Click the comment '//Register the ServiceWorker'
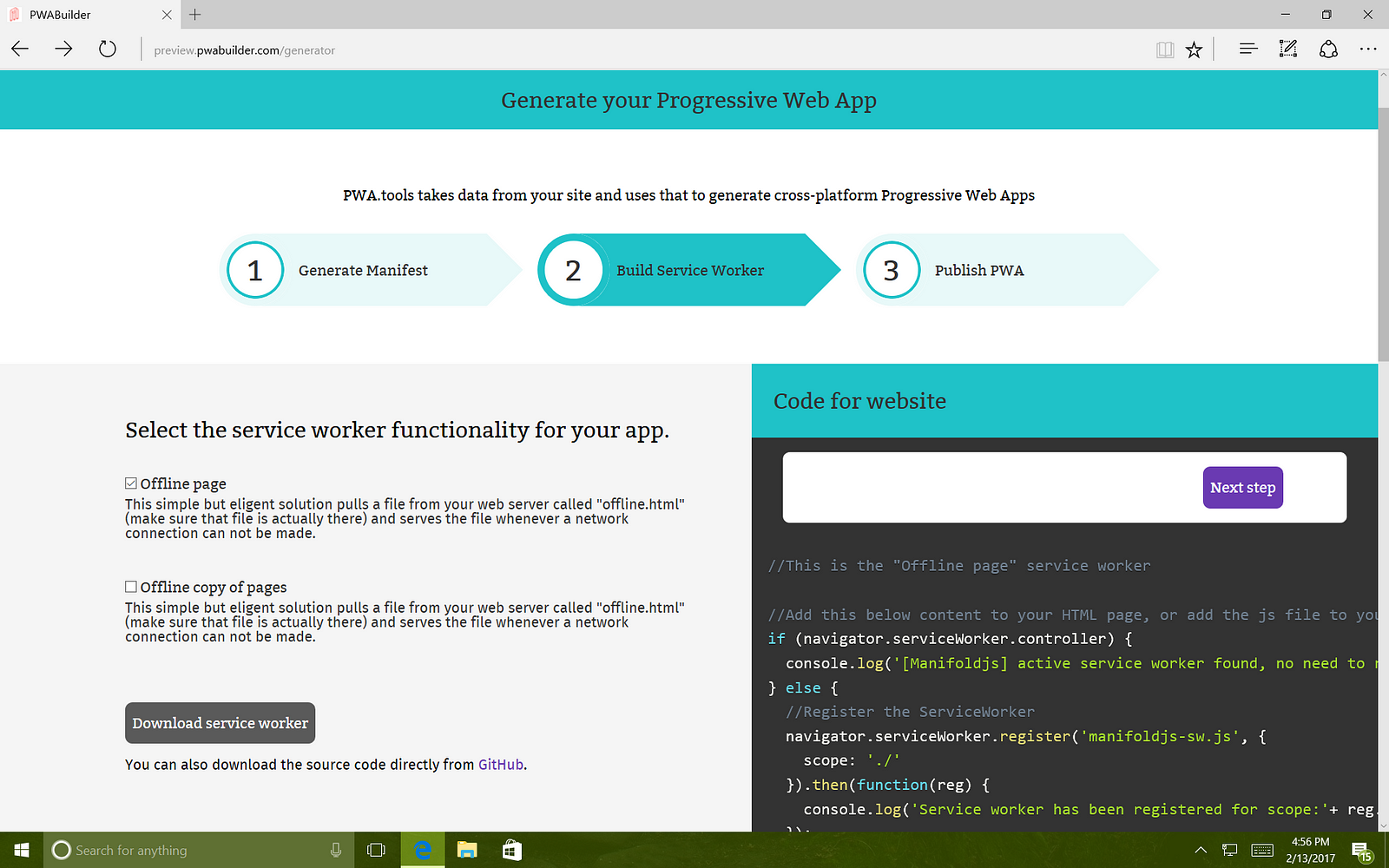 [911, 712]
